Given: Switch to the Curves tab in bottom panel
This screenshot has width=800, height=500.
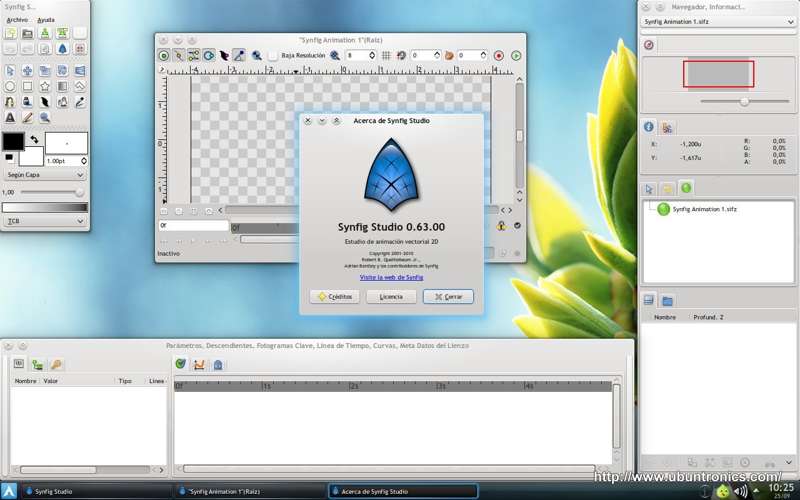Looking at the screenshot, I should click(x=199, y=364).
